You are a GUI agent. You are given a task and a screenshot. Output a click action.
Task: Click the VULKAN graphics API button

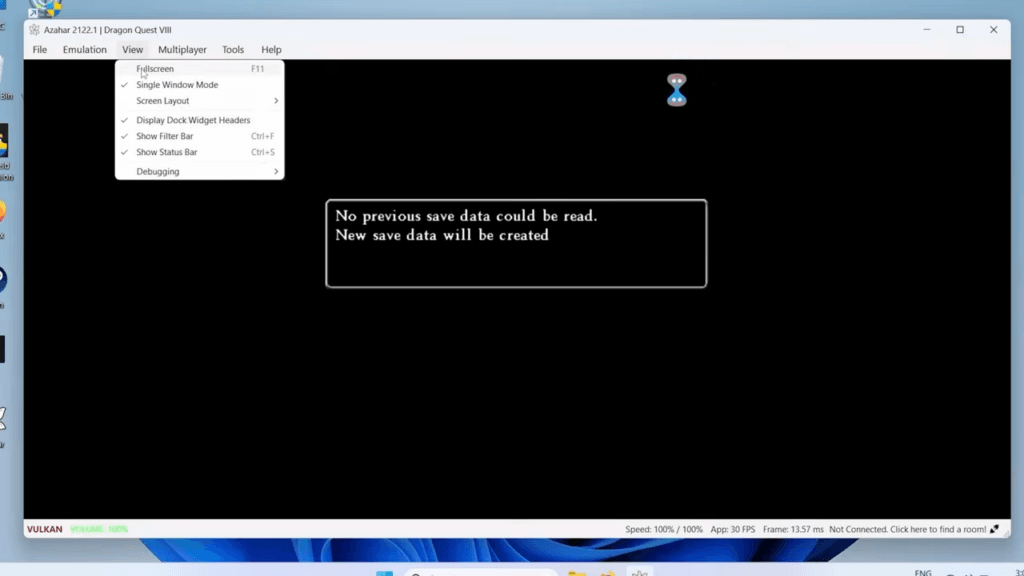coord(44,529)
